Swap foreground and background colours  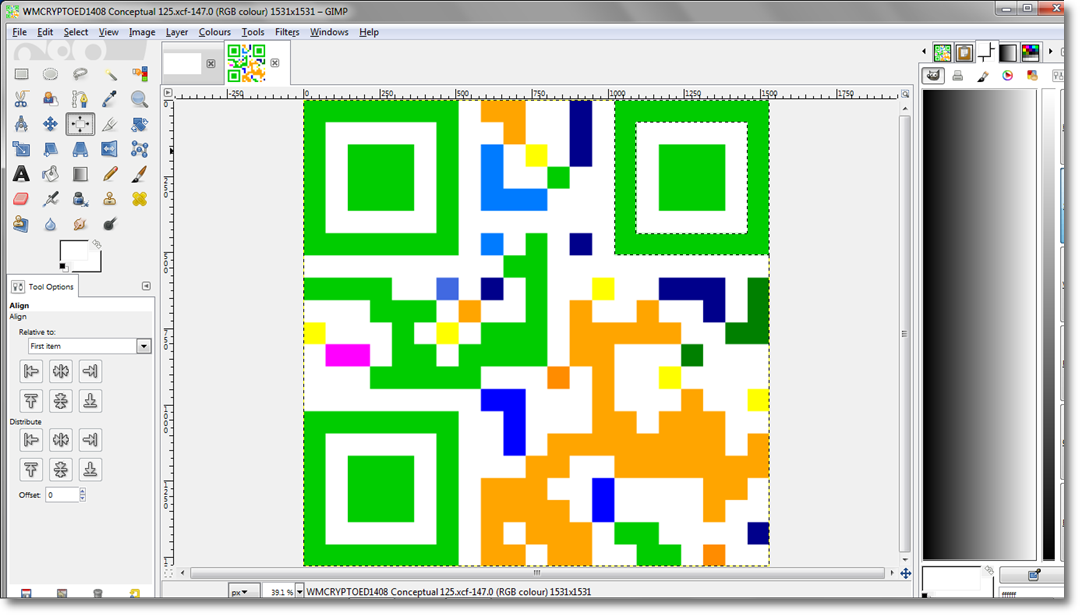[96, 244]
